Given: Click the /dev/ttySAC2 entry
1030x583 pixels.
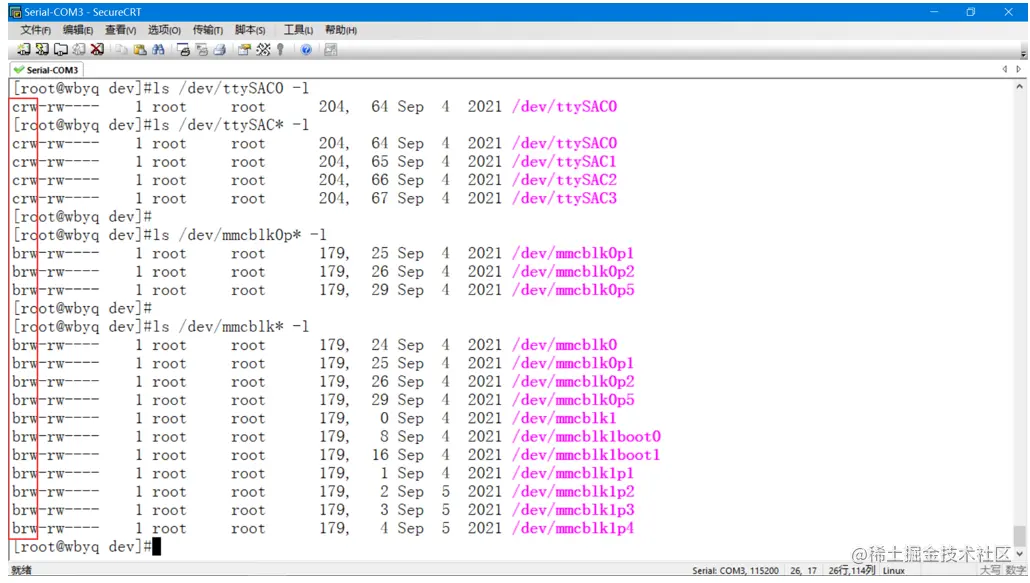Looking at the screenshot, I should click(564, 180).
